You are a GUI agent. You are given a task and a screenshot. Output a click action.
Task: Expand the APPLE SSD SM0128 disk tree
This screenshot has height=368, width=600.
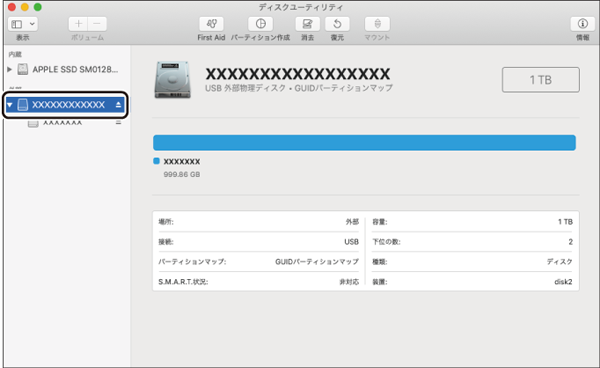point(10,69)
